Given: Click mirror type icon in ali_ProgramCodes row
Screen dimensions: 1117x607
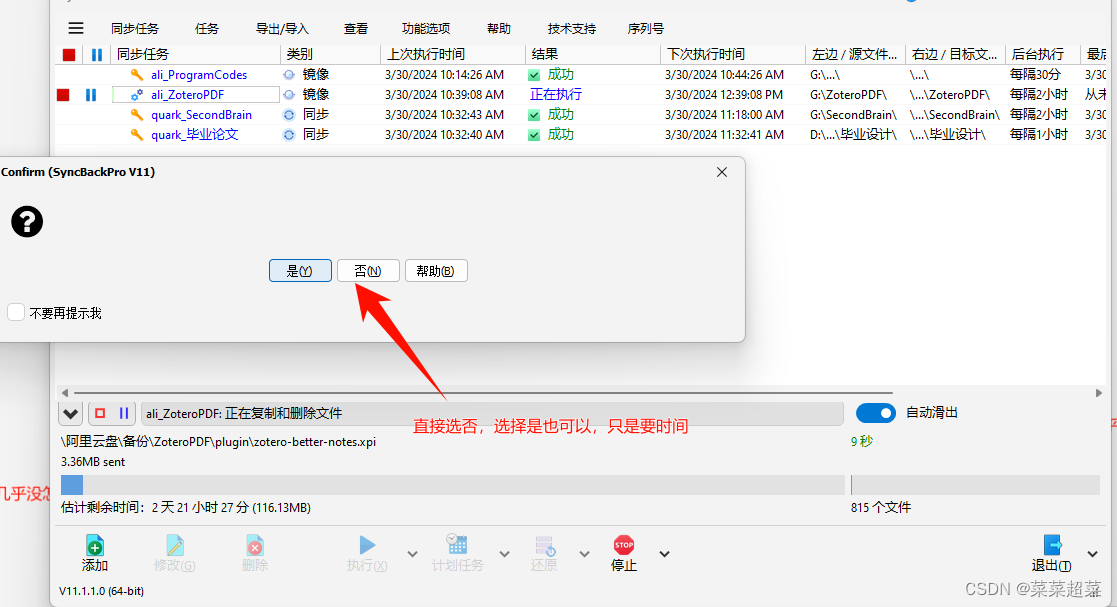Looking at the screenshot, I should click(x=289, y=75).
